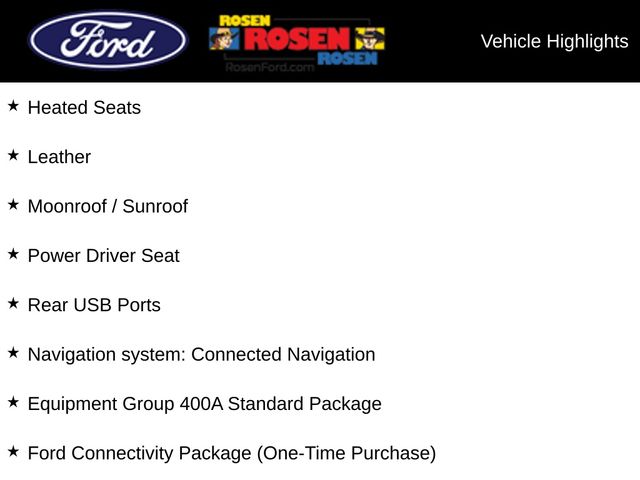Click the Vehicle Highlights heading
This screenshot has height=480, width=640.
[554, 41]
